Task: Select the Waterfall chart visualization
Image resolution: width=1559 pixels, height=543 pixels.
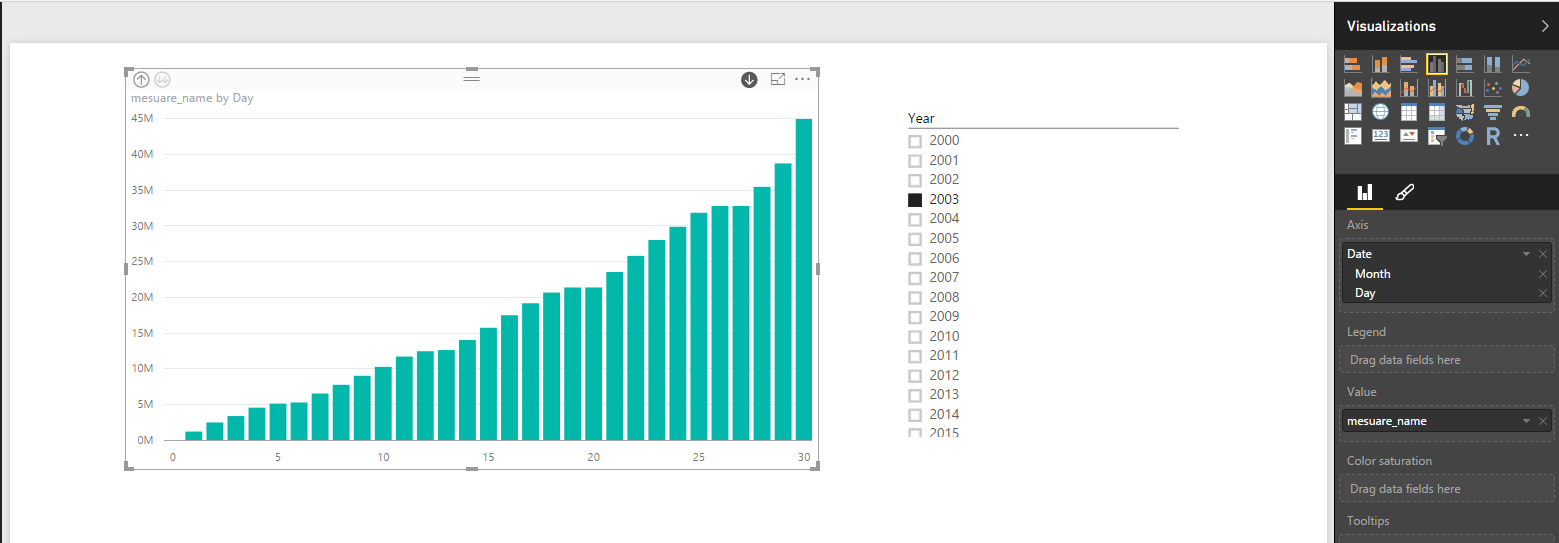Action: coord(1465,88)
